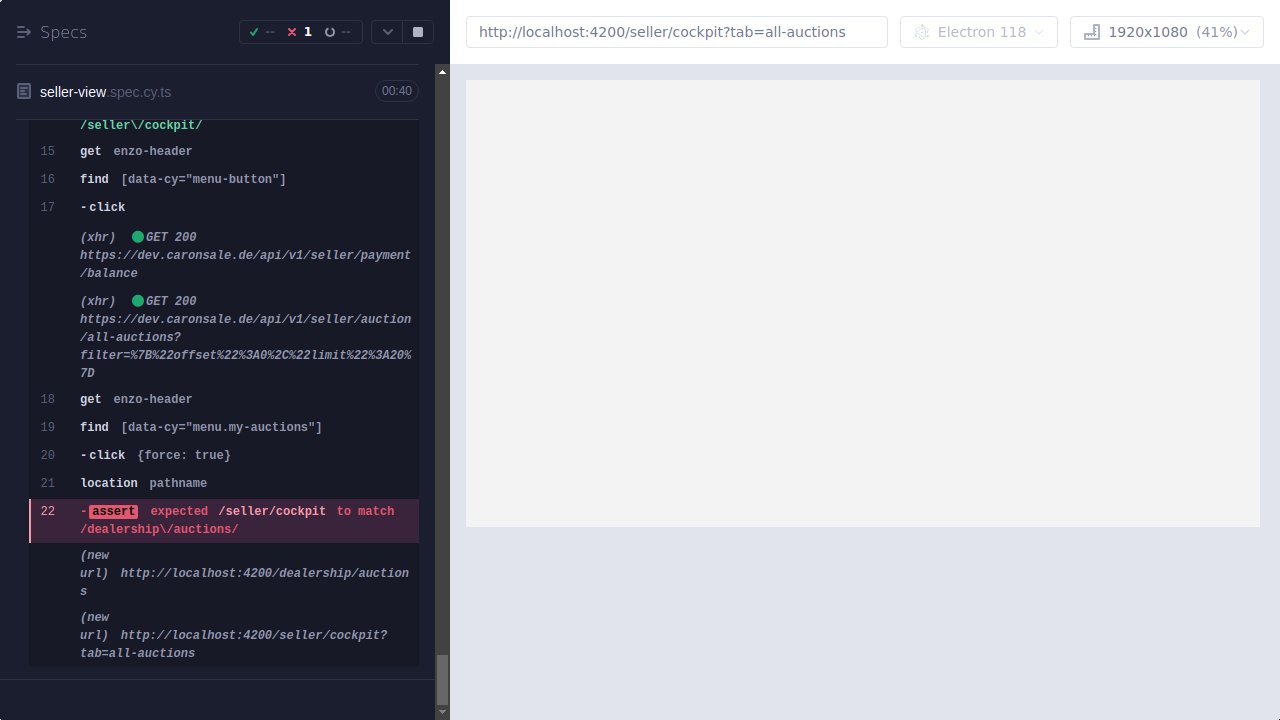Click the viewport ruler icon near 1920x1080
Image resolution: width=1280 pixels, height=720 pixels.
tap(1091, 31)
